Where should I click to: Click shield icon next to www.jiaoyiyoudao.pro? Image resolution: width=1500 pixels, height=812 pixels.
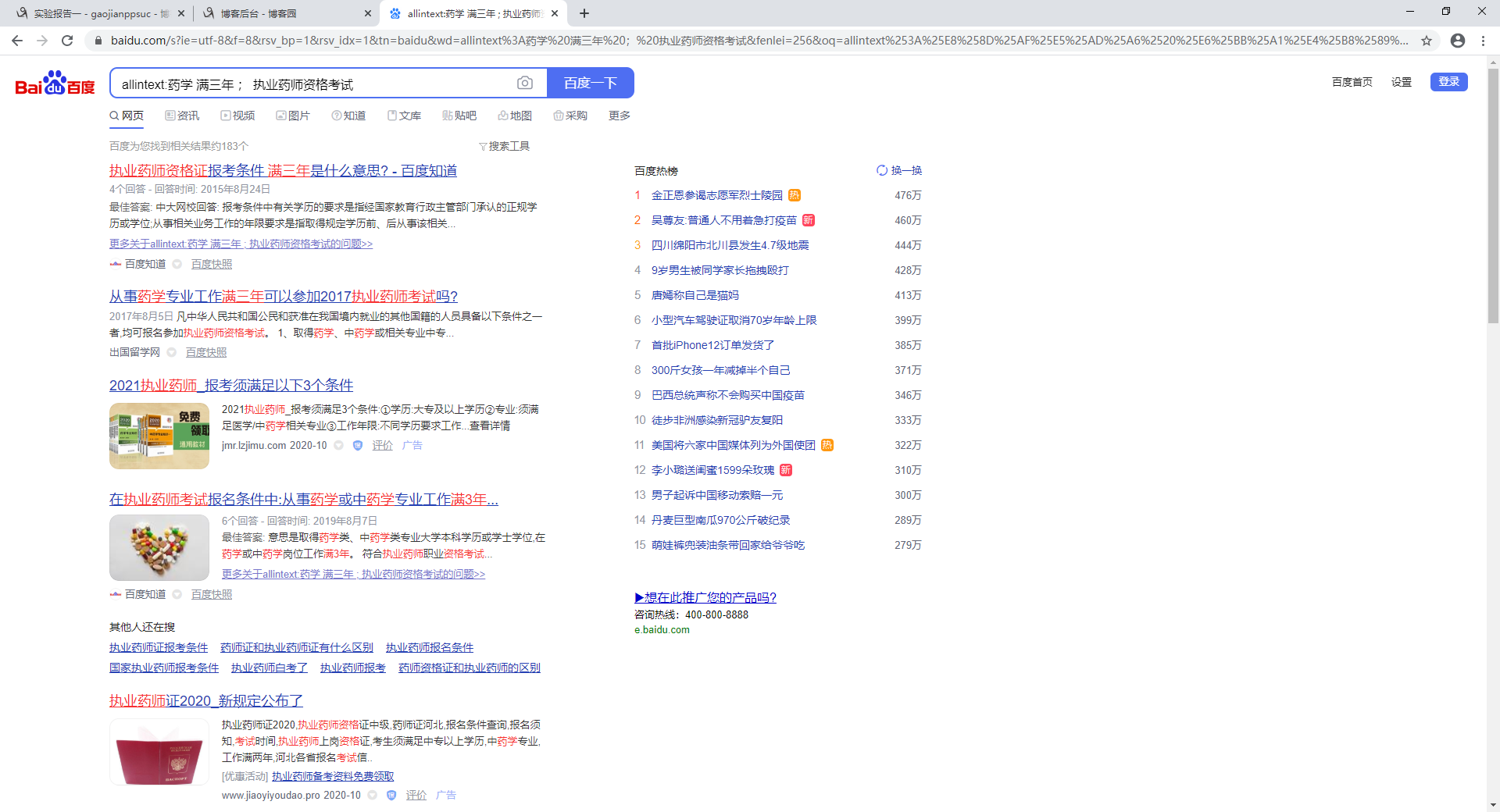(391, 795)
